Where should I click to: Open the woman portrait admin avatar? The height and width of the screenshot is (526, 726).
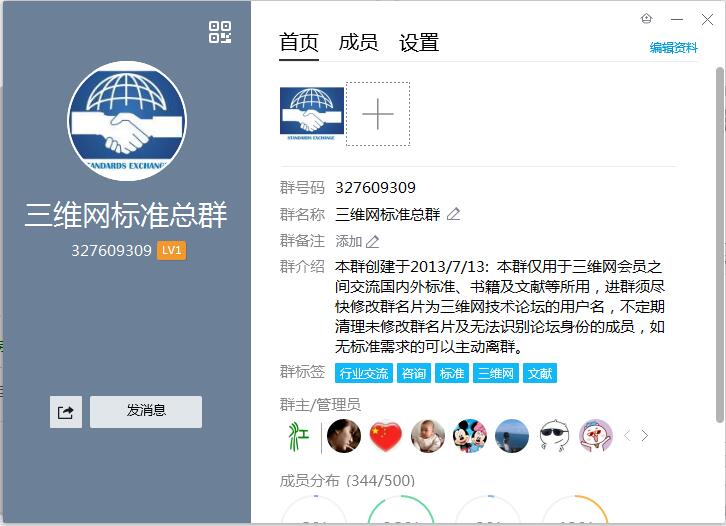(344, 436)
